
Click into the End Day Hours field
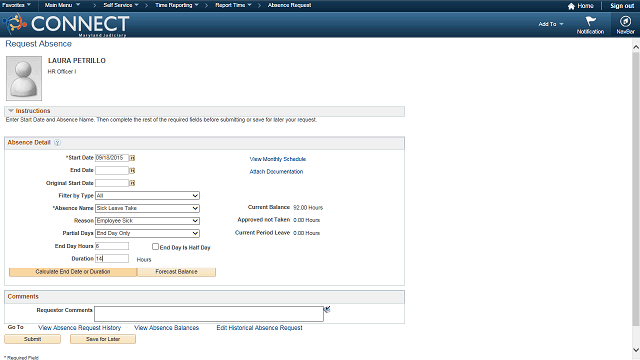pos(112,246)
